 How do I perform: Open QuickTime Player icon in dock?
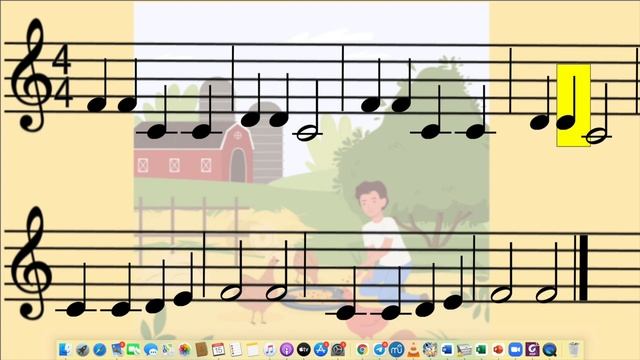[x=549, y=350]
